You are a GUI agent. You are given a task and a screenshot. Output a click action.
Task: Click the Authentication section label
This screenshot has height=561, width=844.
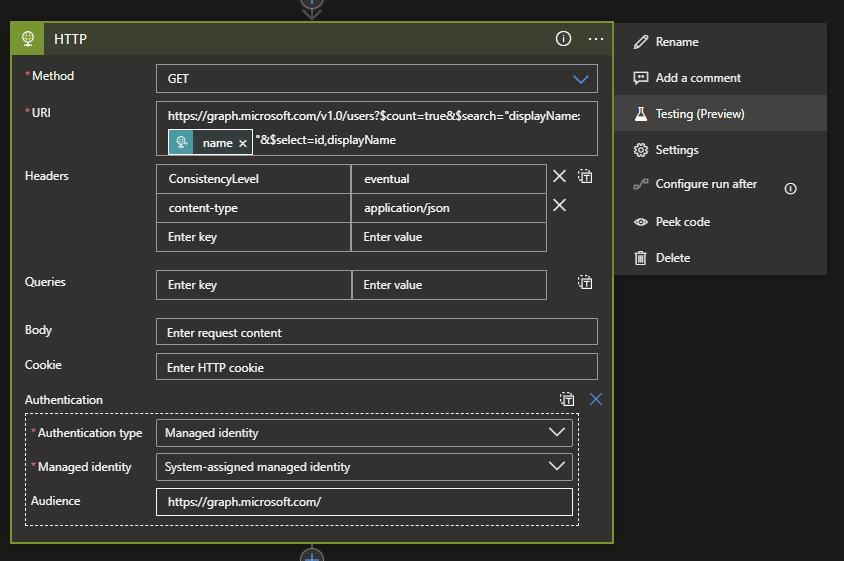tap(64, 400)
